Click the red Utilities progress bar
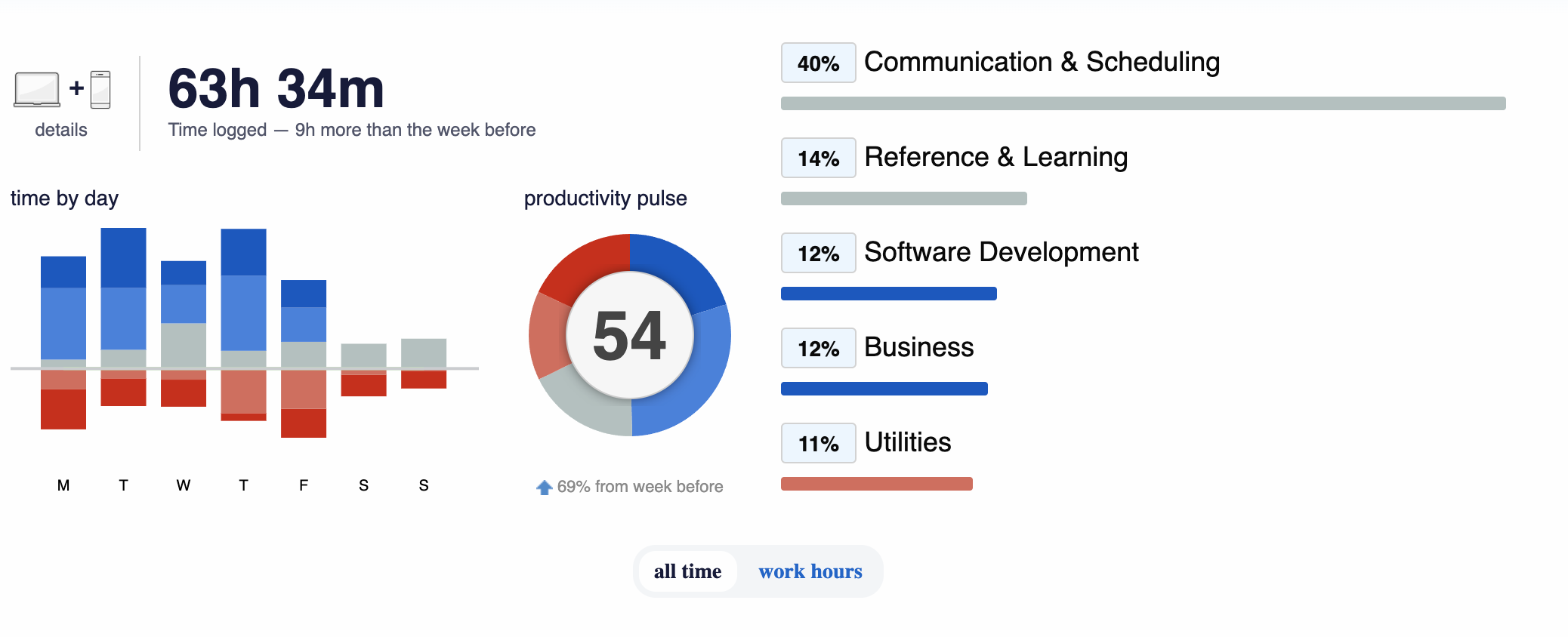Viewport: 1568px width, 637px height. click(x=877, y=484)
